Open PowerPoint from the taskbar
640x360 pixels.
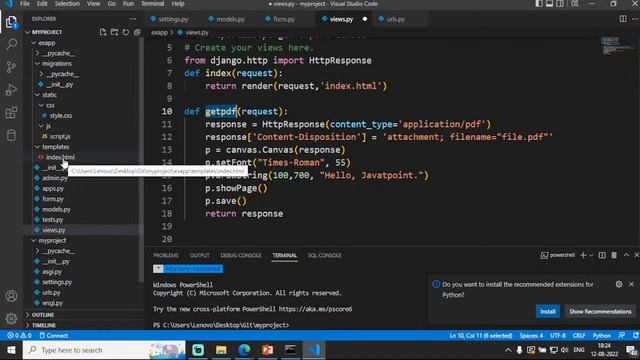pos(268,350)
